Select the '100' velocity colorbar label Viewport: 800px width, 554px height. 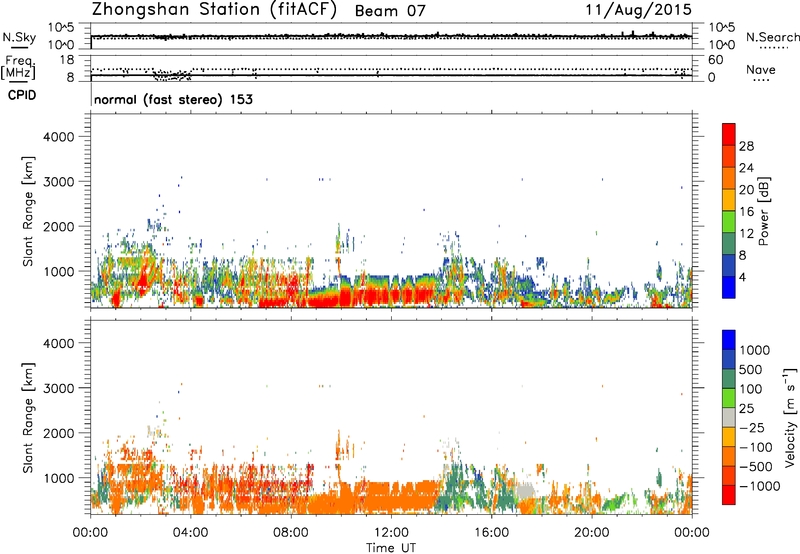[x=751, y=389]
